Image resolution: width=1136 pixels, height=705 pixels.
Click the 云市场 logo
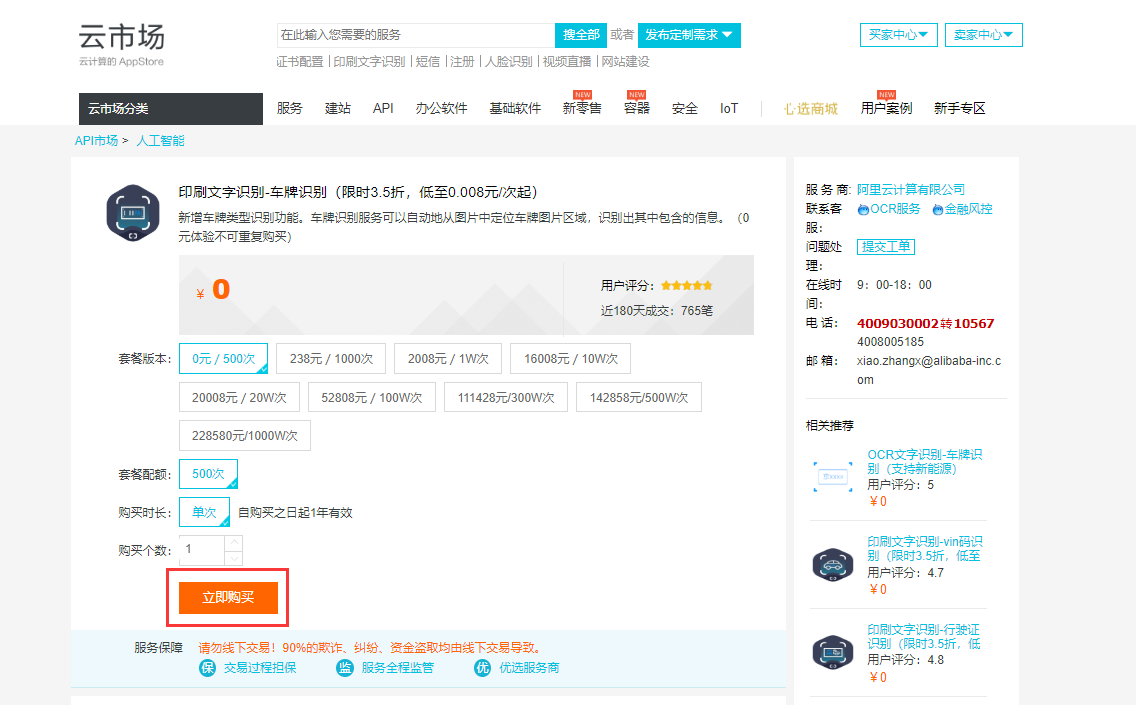tap(122, 43)
